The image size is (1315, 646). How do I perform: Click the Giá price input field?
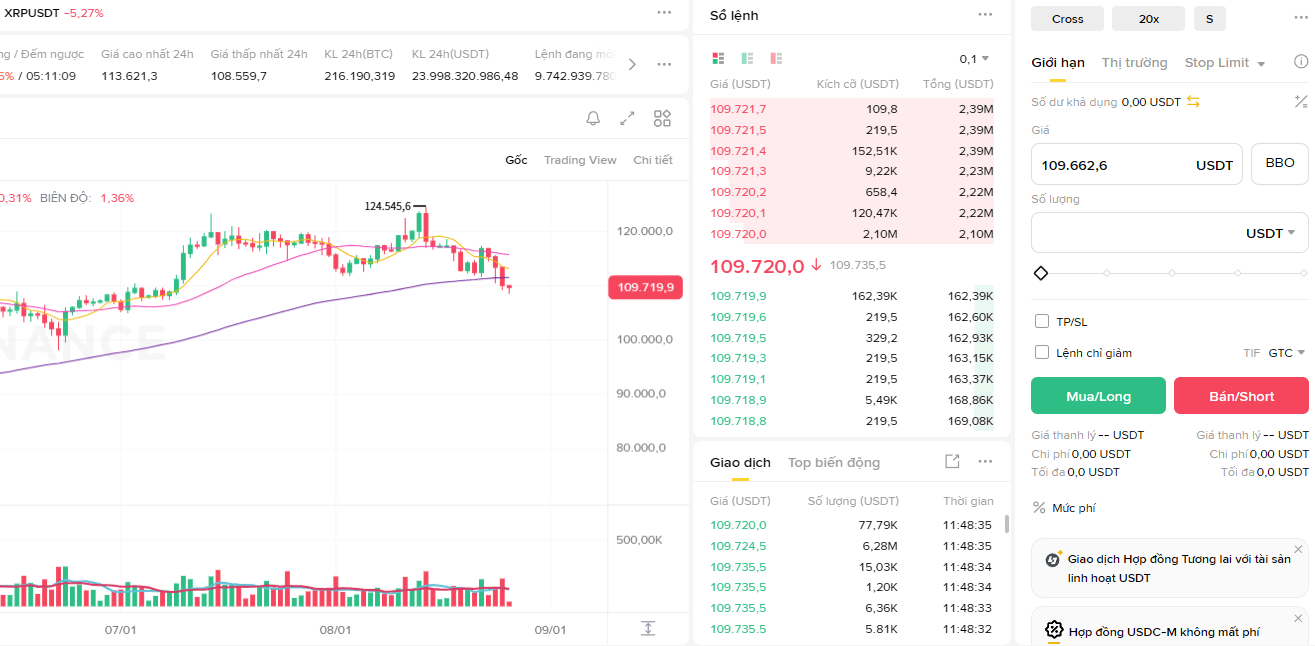coord(1137,165)
